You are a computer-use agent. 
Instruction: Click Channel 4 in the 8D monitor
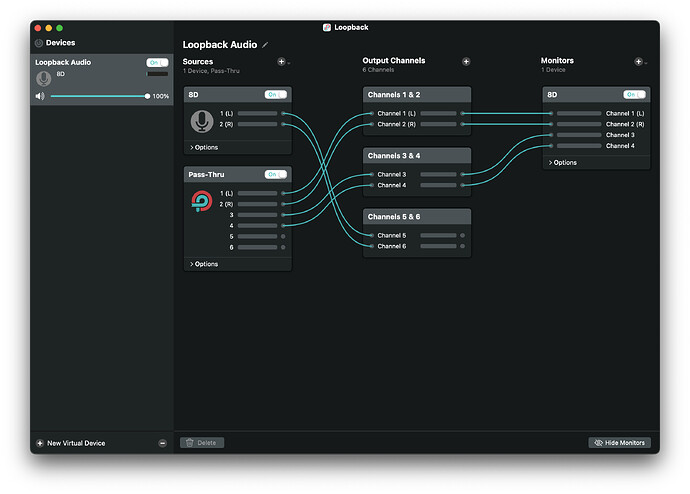pyautogui.click(x=620, y=146)
